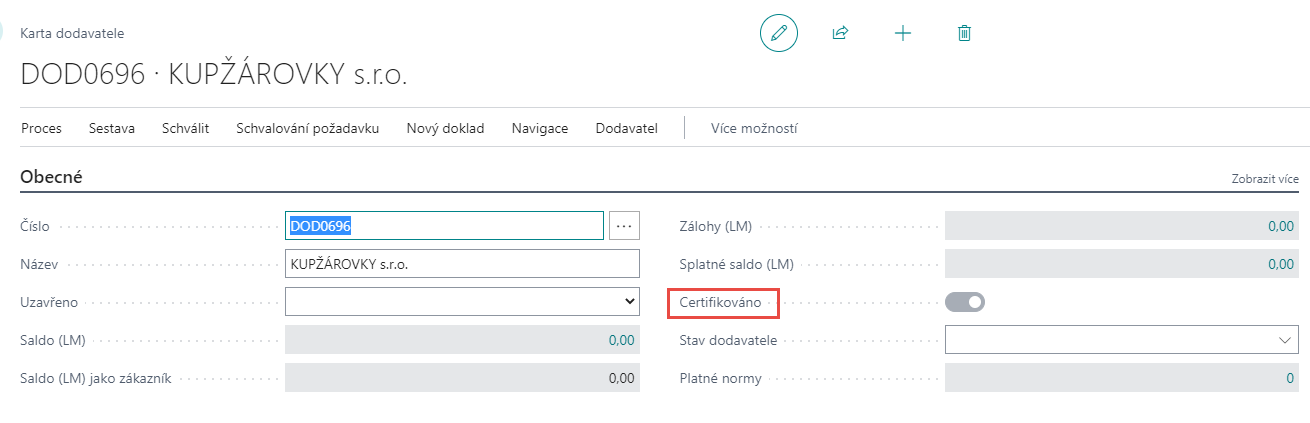This screenshot has height=423, width=1310.
Task: Click Více možností
Action: pos(753,128)
